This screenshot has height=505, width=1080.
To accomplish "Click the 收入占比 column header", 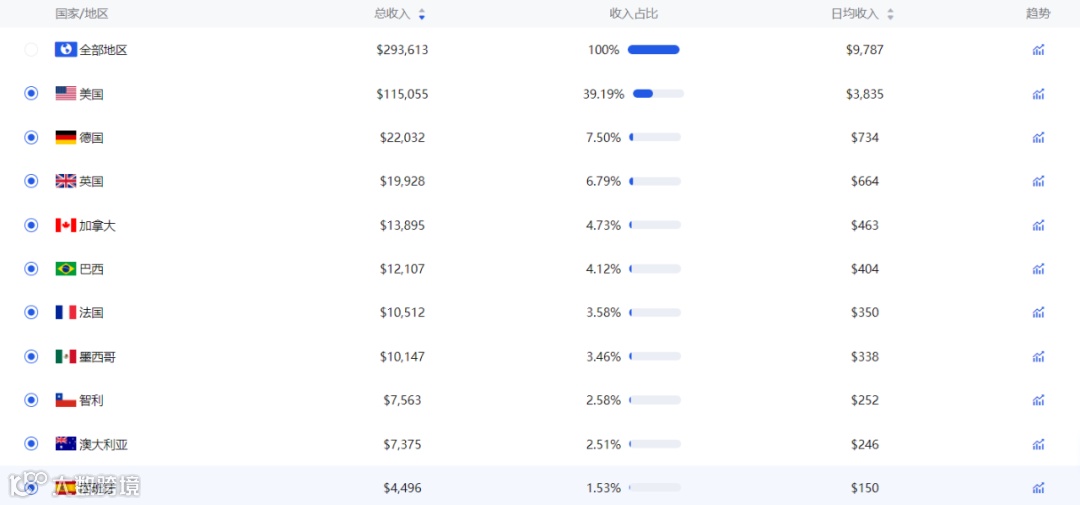I will (x=634, y=14).
